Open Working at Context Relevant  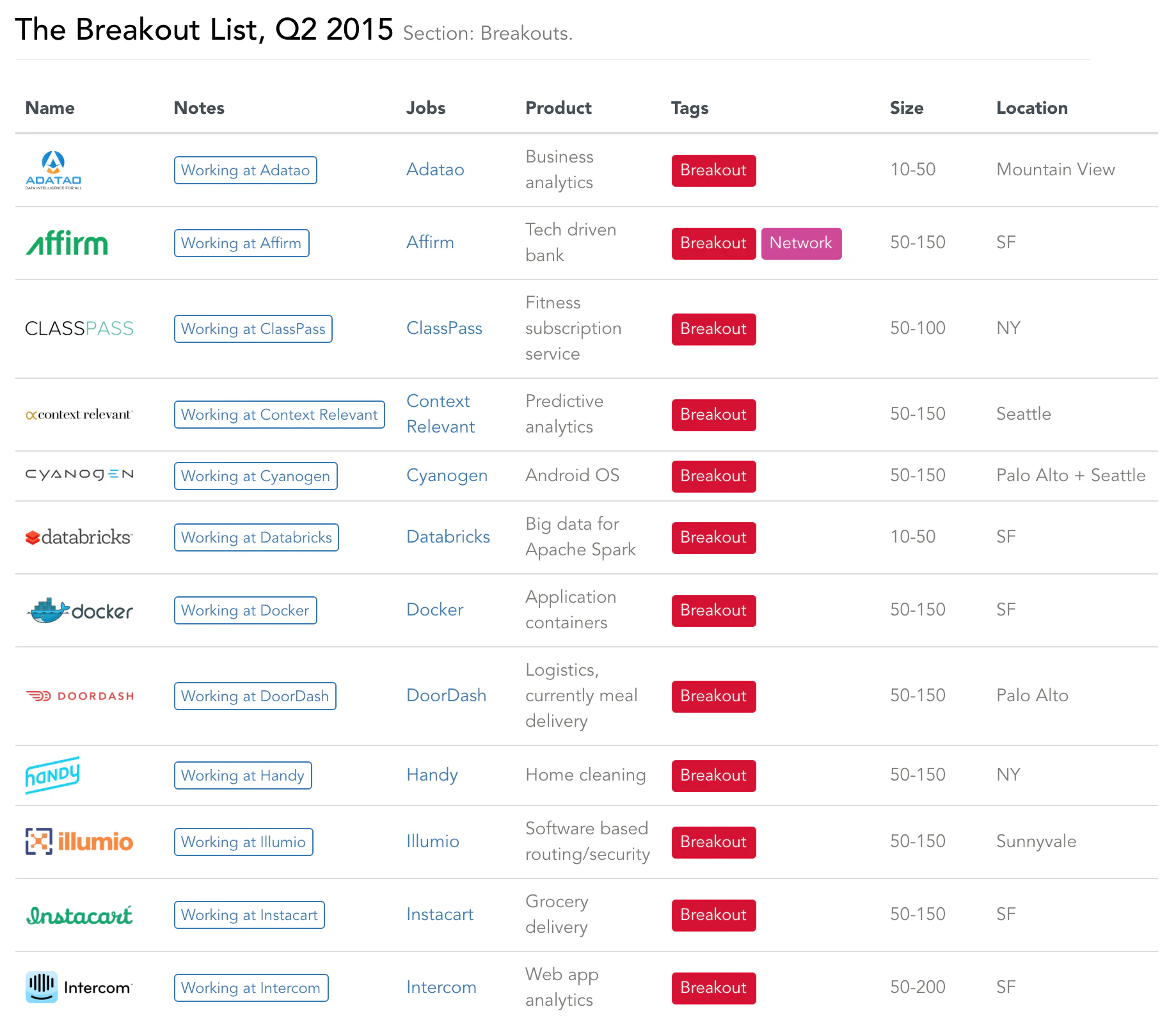(279, 415)
